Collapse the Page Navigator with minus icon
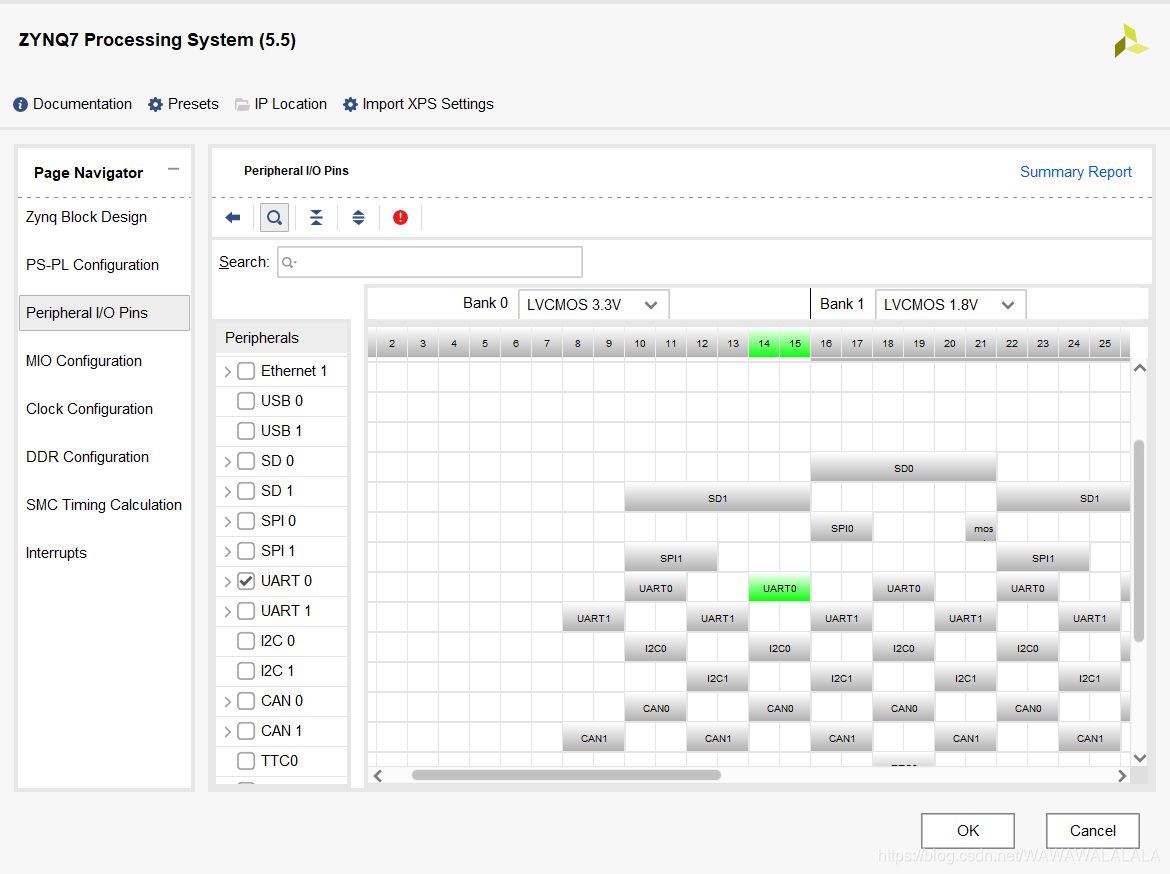 tap(174, 169)
